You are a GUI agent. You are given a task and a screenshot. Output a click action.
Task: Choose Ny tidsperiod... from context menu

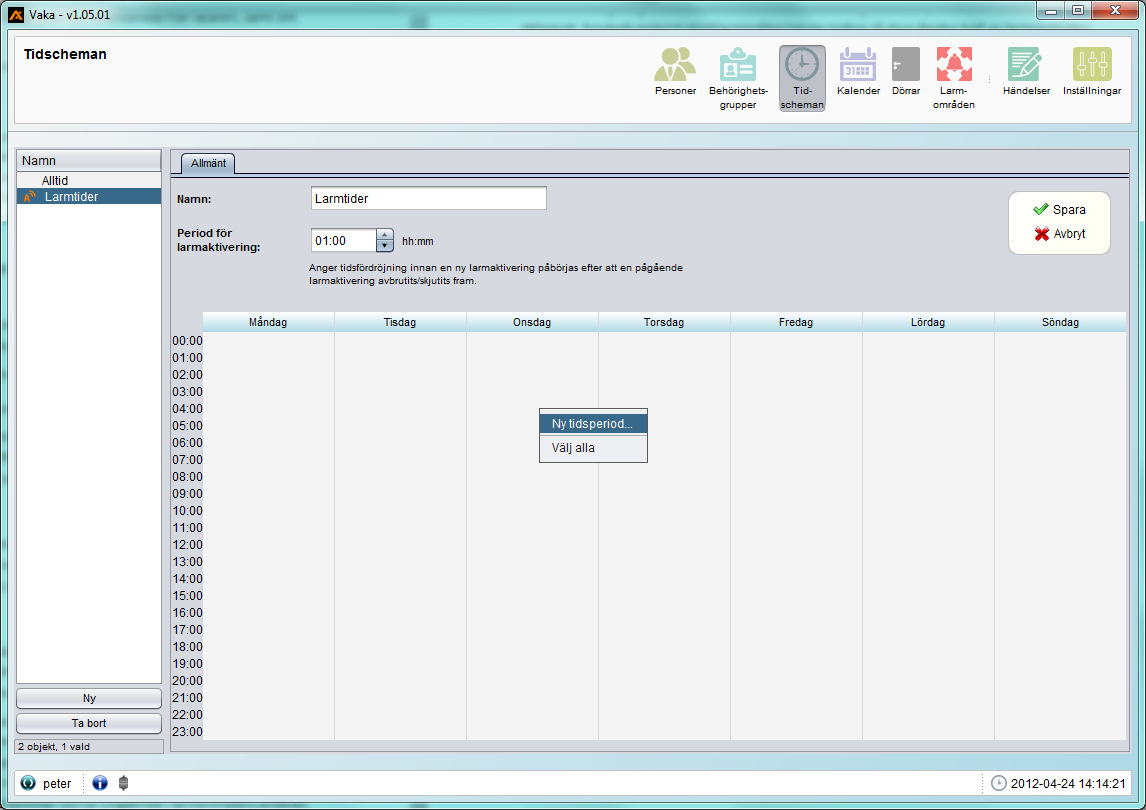593,423
